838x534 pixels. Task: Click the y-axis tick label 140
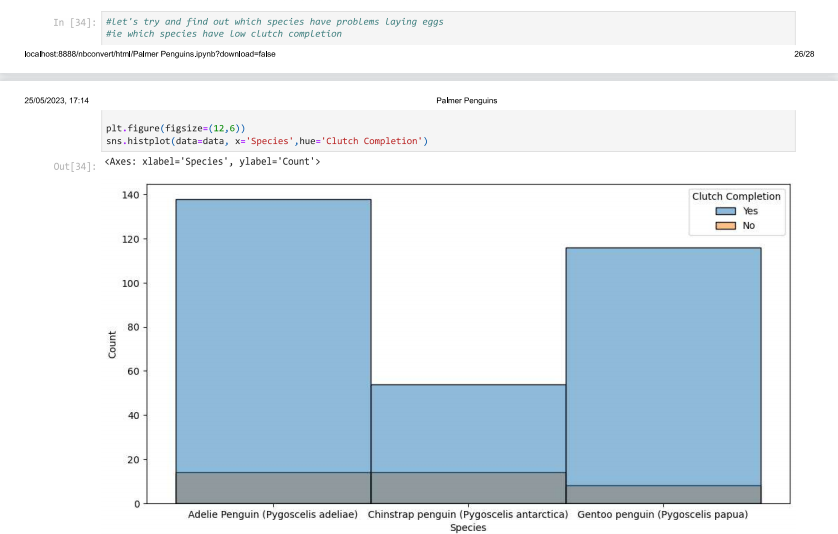pos(131,195)
